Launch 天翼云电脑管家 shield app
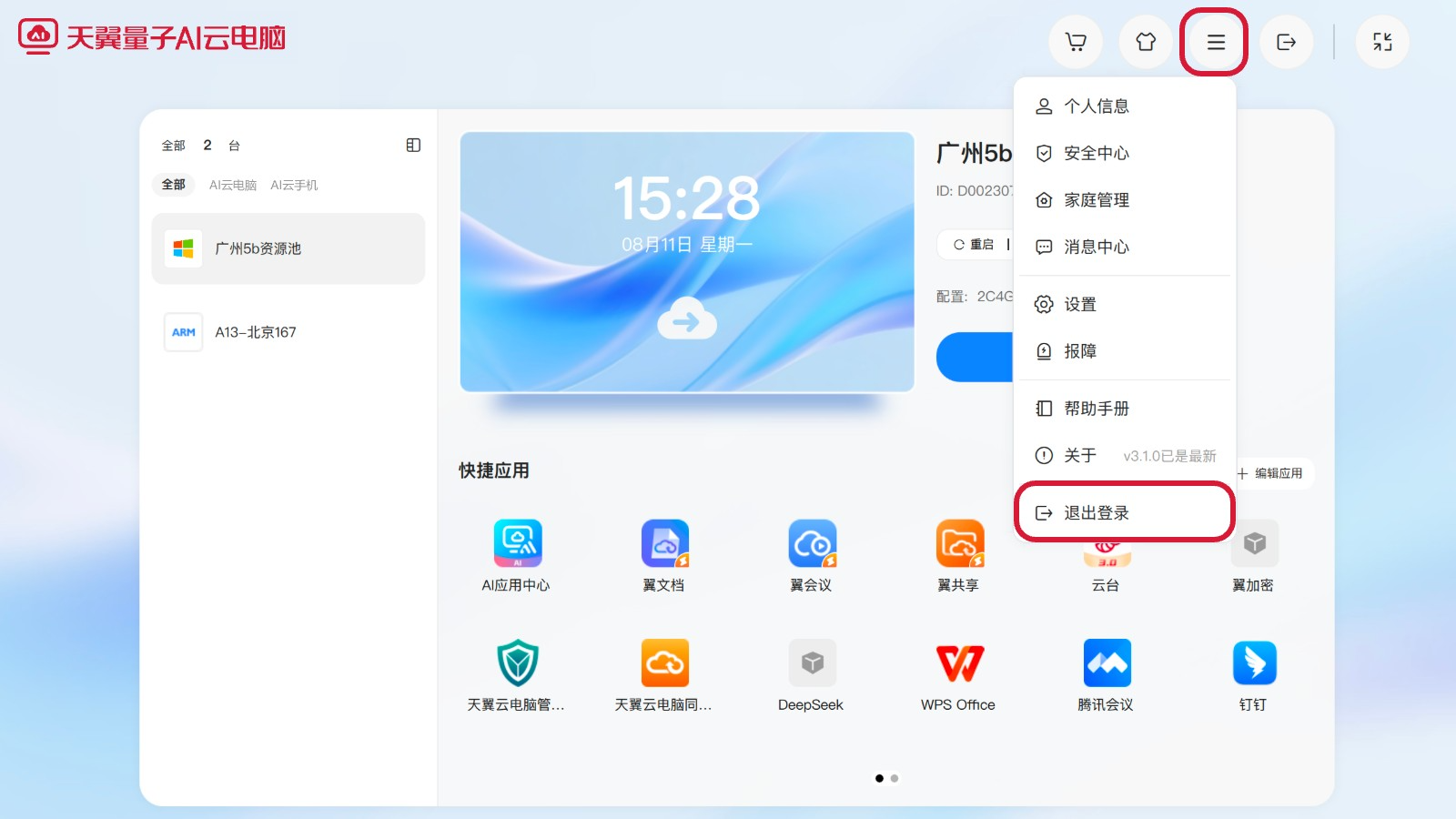The width and height of the screenshot is (1456, 819). pyautogui.click(x=517, y=675)
